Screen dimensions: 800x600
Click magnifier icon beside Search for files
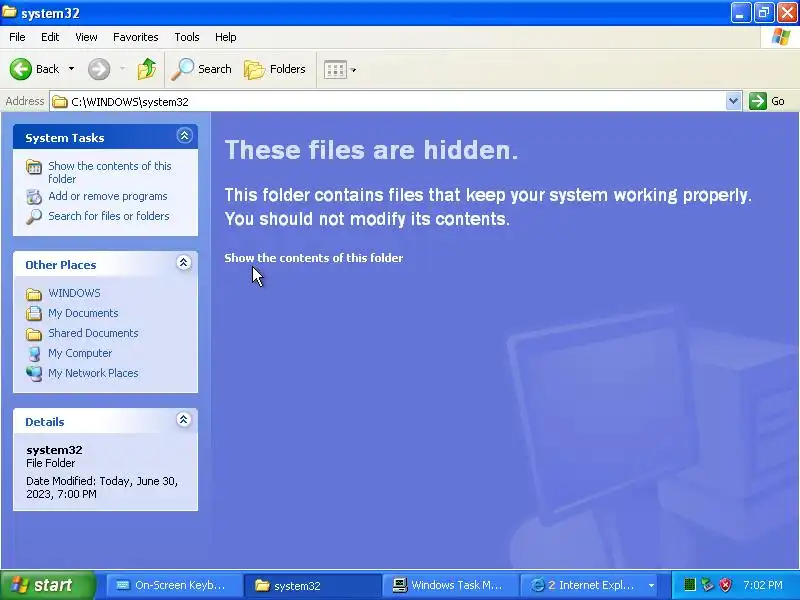[34, 216]
